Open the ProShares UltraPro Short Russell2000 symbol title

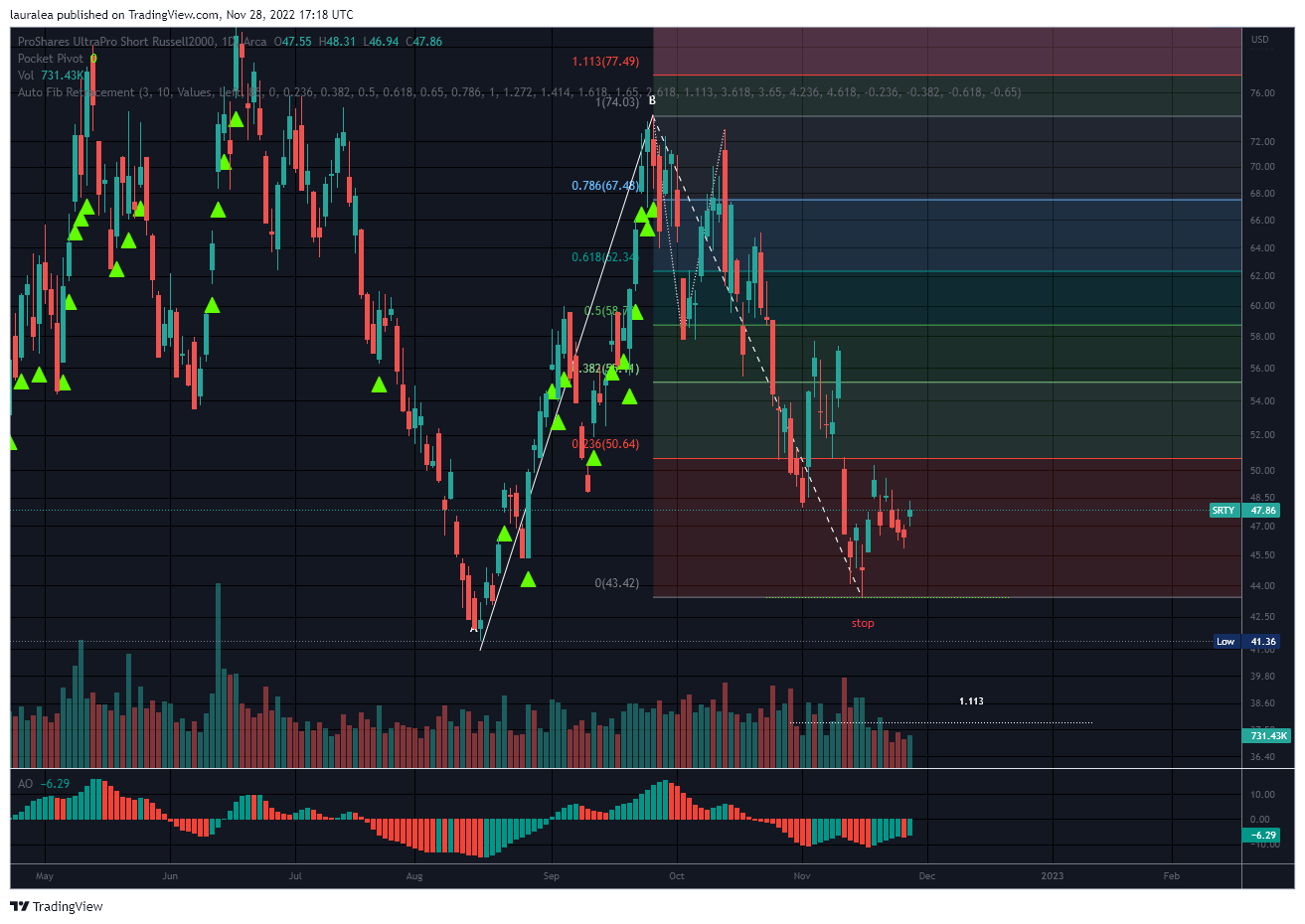click(x=116, y=42)
